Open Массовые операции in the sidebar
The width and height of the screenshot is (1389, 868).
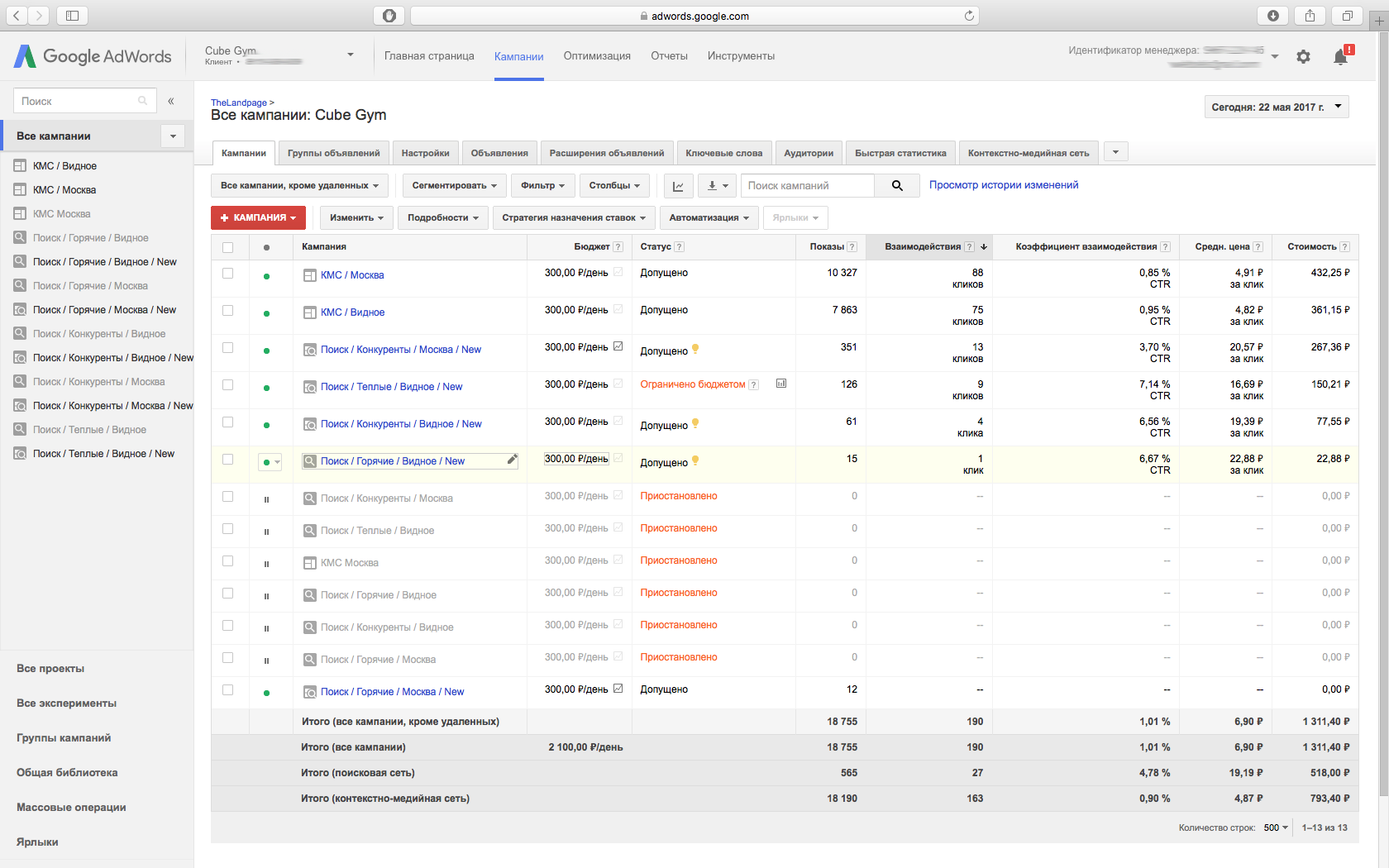(x=71, y=808)
